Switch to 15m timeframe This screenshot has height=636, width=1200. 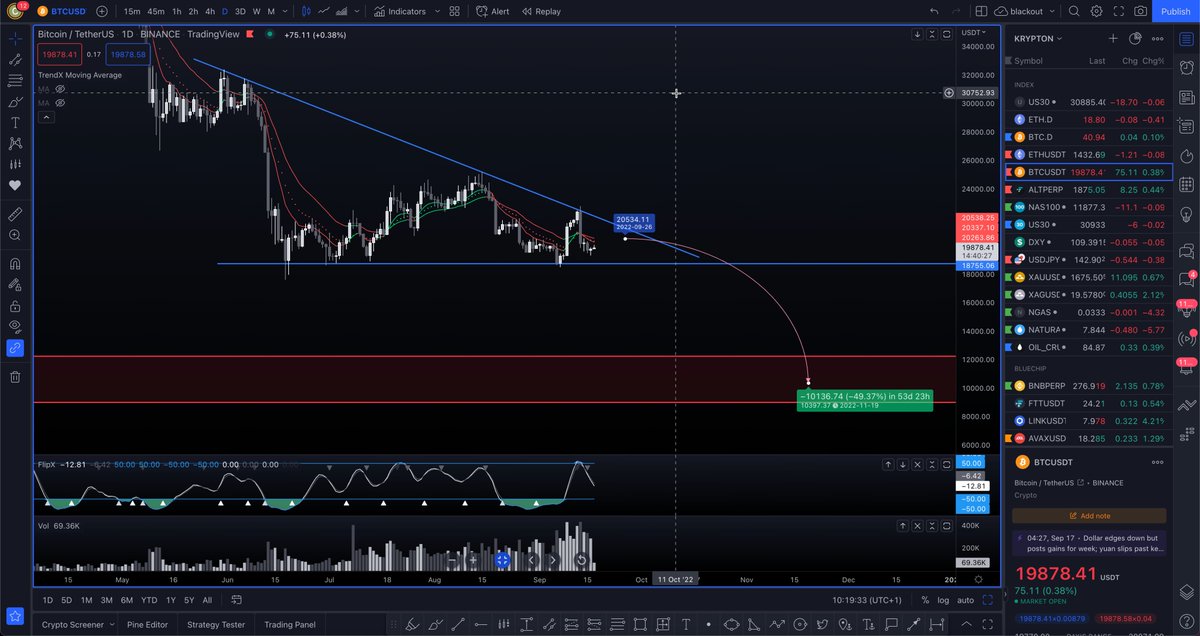(x=131, y=11)
